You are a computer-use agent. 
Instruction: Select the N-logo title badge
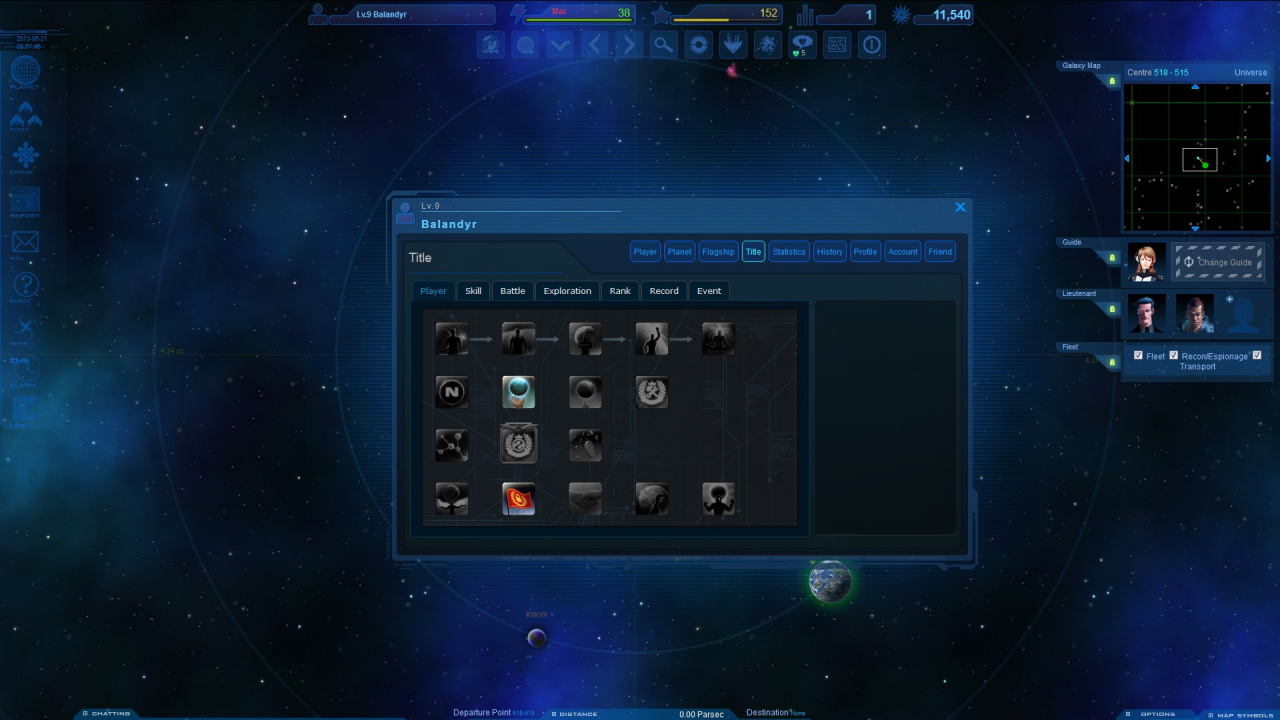[x=452, y=392]
